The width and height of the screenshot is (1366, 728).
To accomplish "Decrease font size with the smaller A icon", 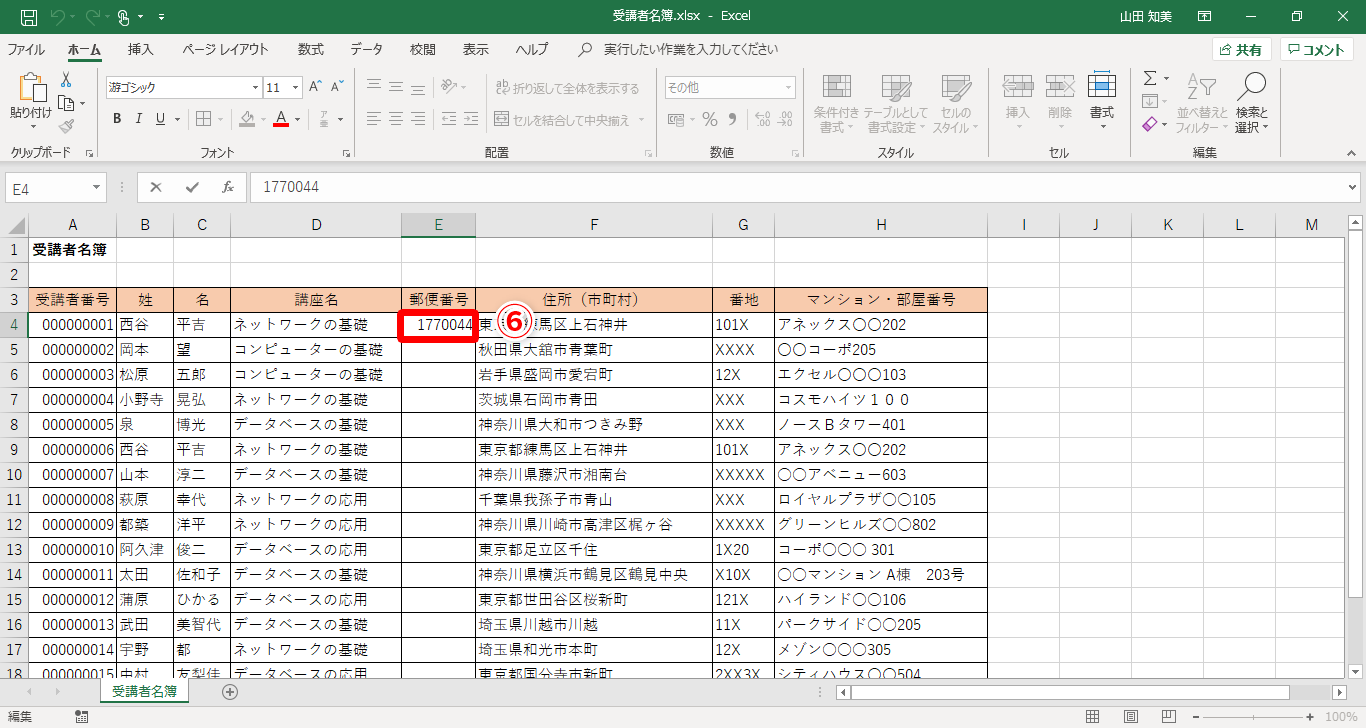I will [x=338, y=87].
